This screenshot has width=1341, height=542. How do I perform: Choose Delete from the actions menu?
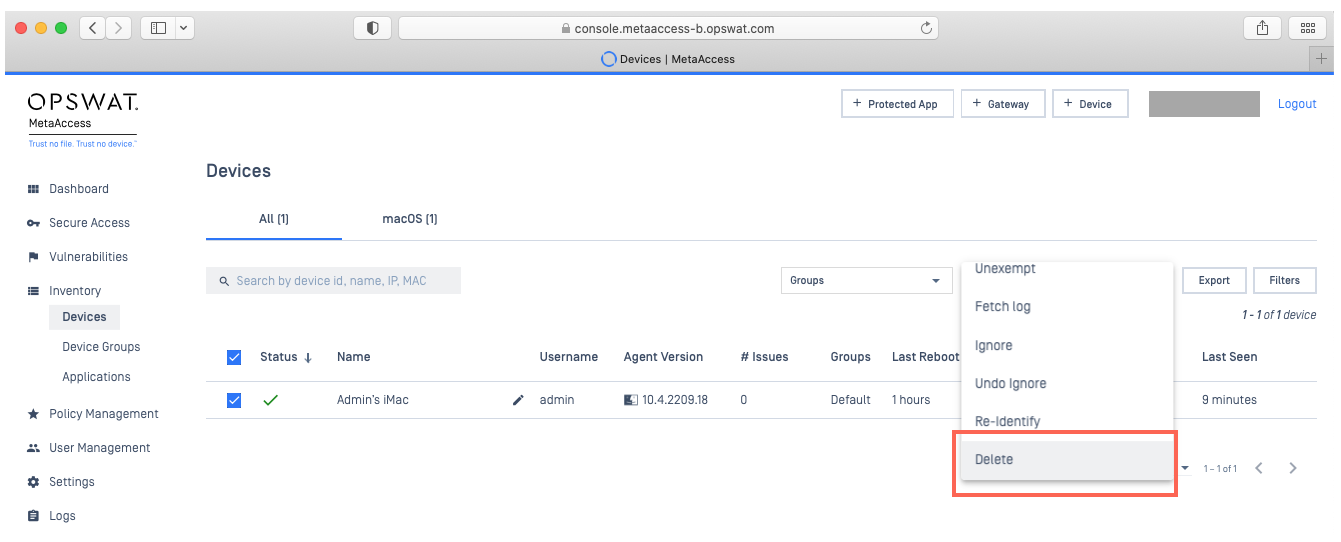1067,459
